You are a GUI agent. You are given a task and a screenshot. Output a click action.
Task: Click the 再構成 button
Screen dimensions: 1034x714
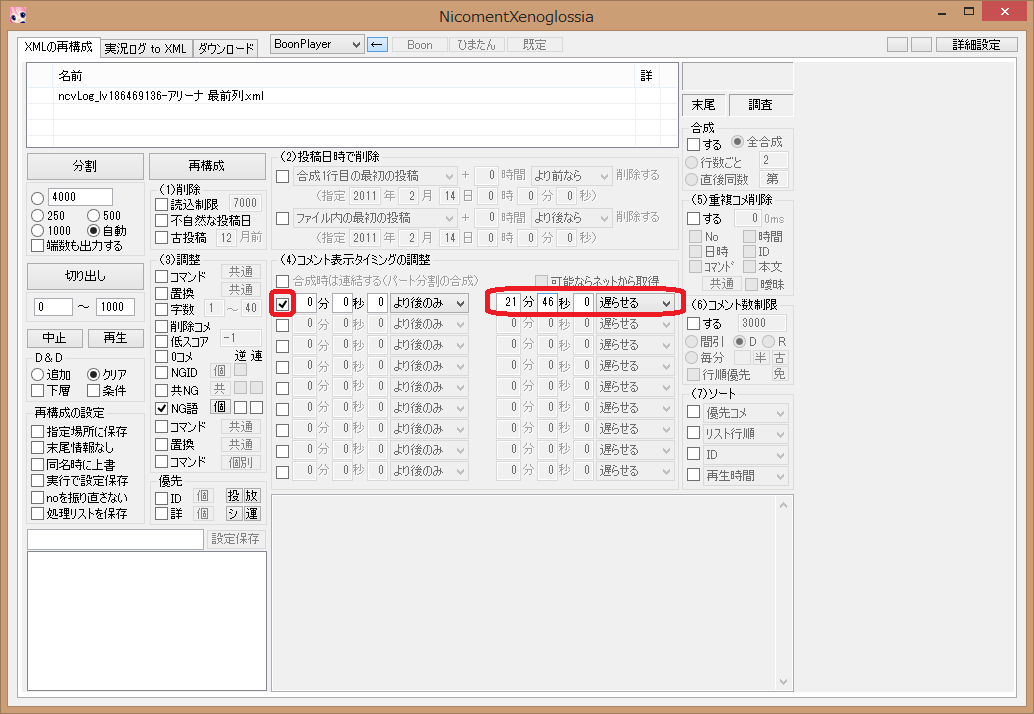pyautogui.click(x=206, y=166)
